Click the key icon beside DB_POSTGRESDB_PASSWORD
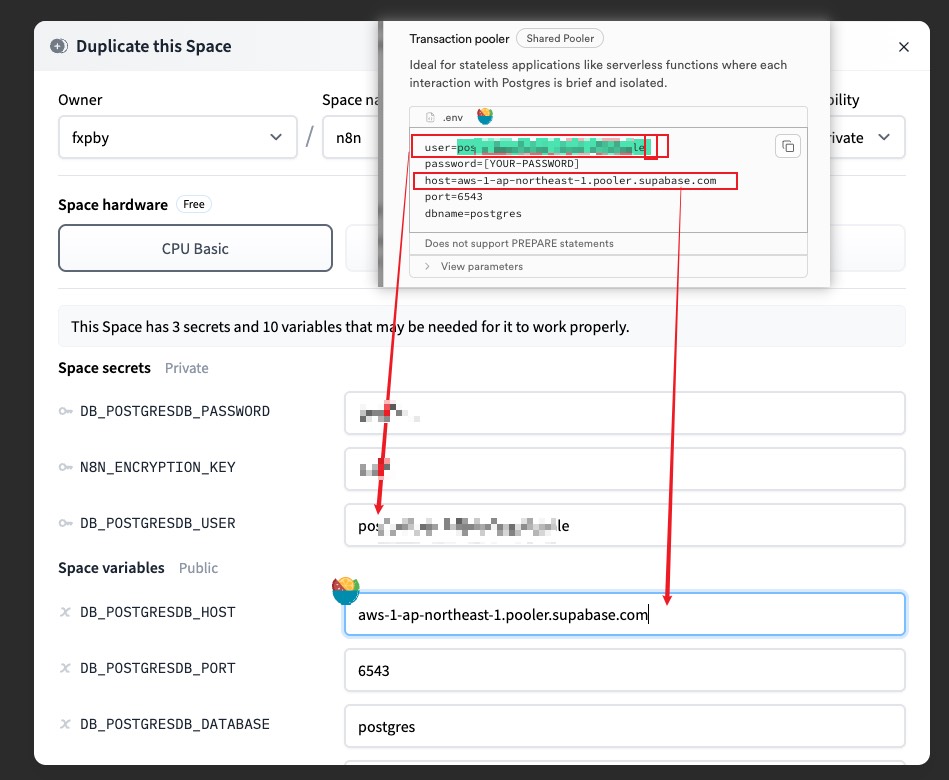This screenshot has width=949, height=780. click(x=65, y=412)
